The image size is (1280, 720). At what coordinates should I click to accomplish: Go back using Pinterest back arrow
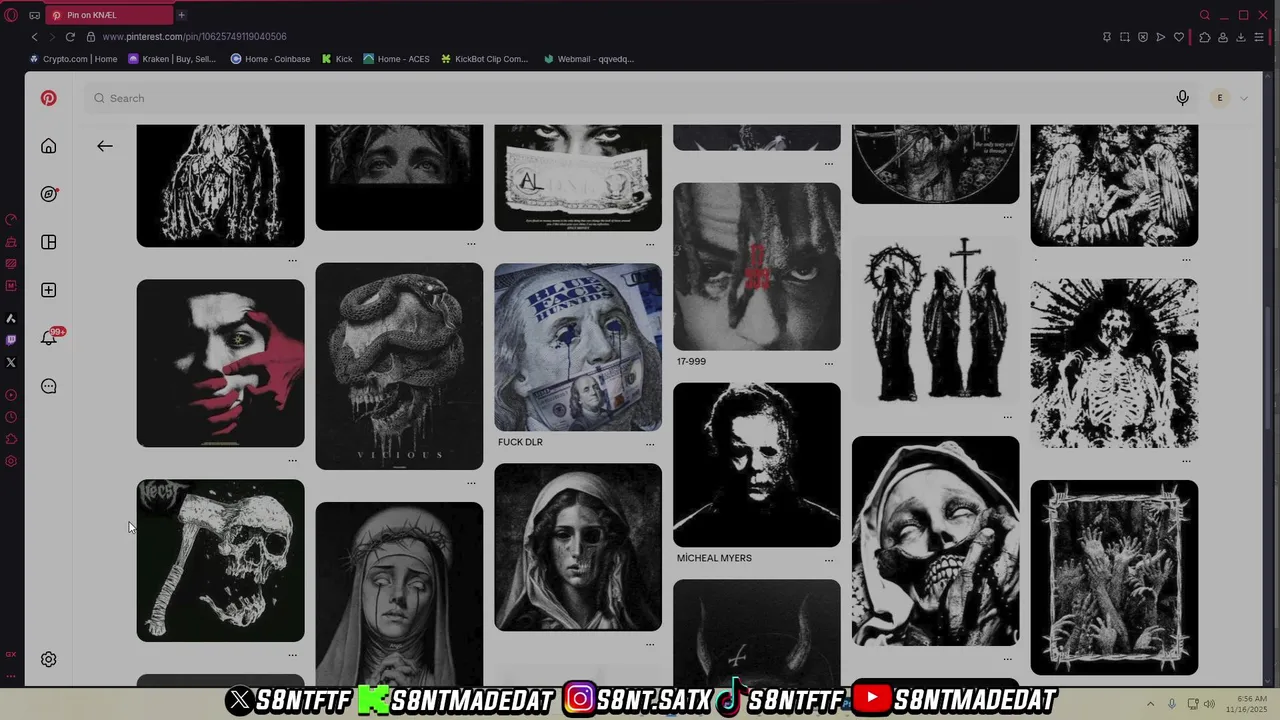coord(105,146)
